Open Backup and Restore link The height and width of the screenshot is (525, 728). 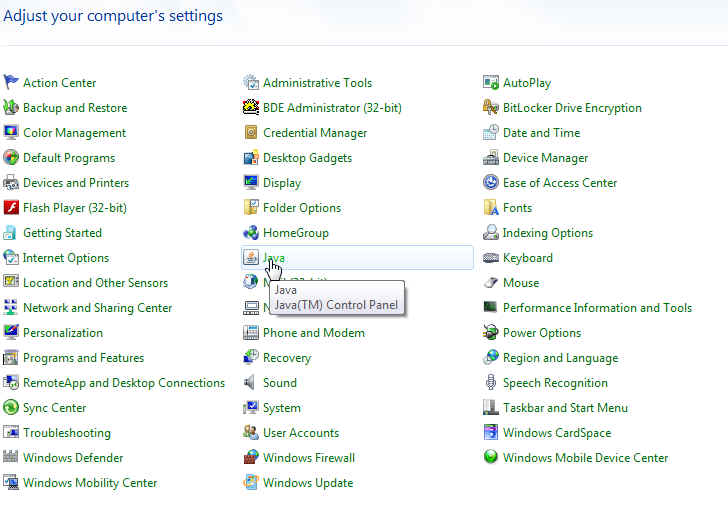(75, 108)
